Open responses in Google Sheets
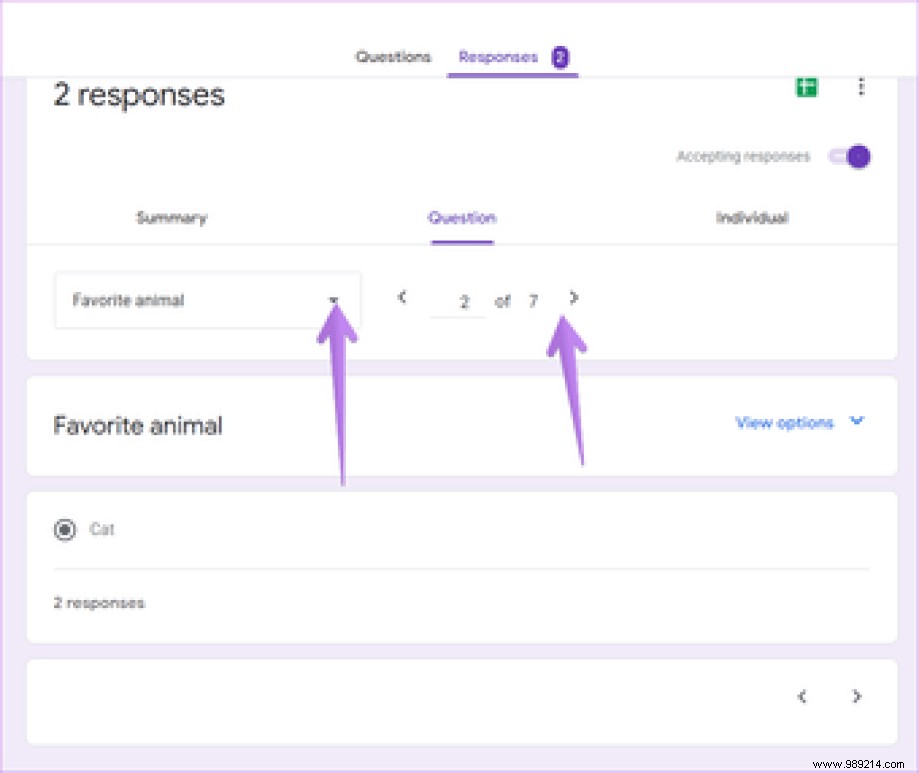 806,87
